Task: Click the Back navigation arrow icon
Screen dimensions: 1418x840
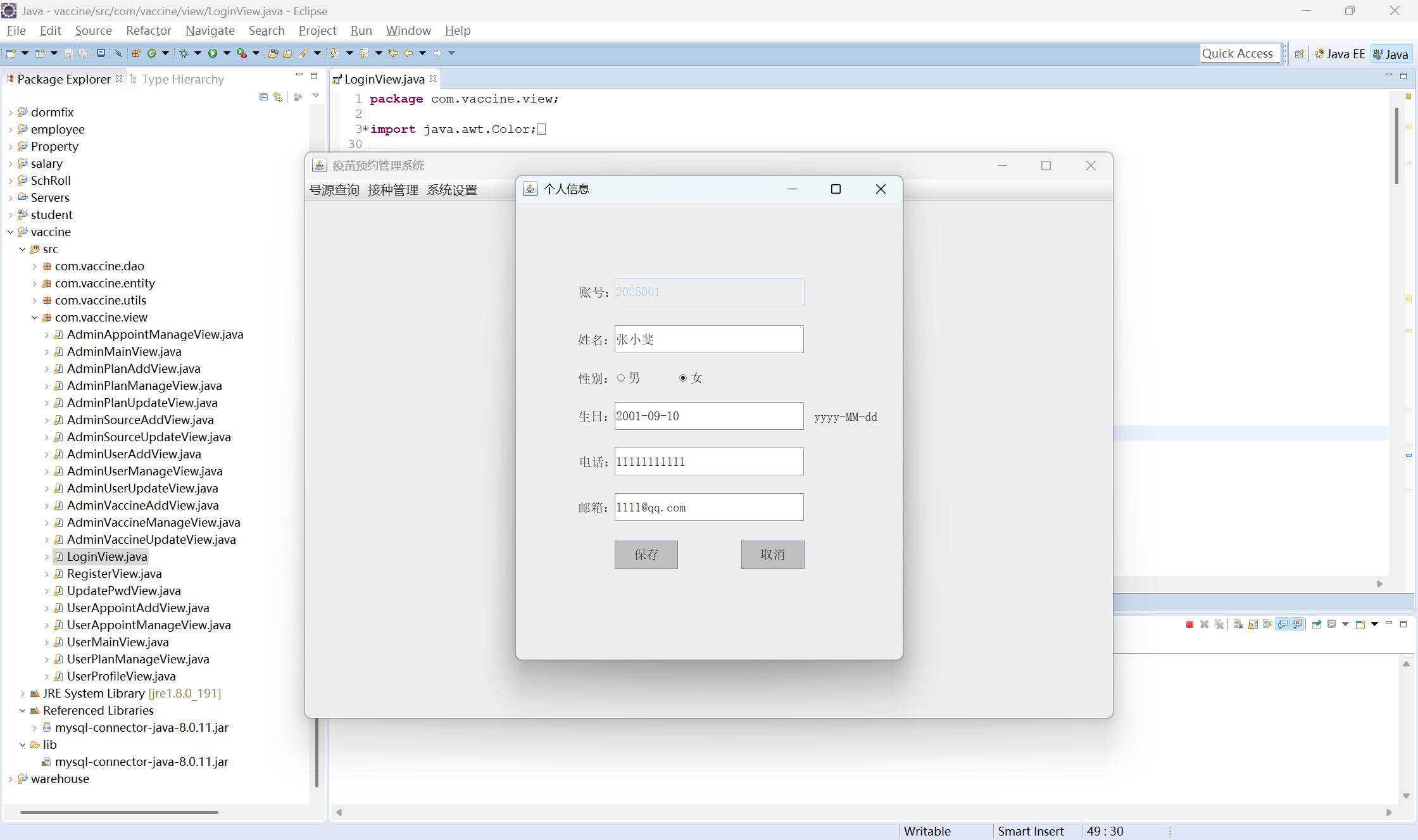Action: click(408, 53)
